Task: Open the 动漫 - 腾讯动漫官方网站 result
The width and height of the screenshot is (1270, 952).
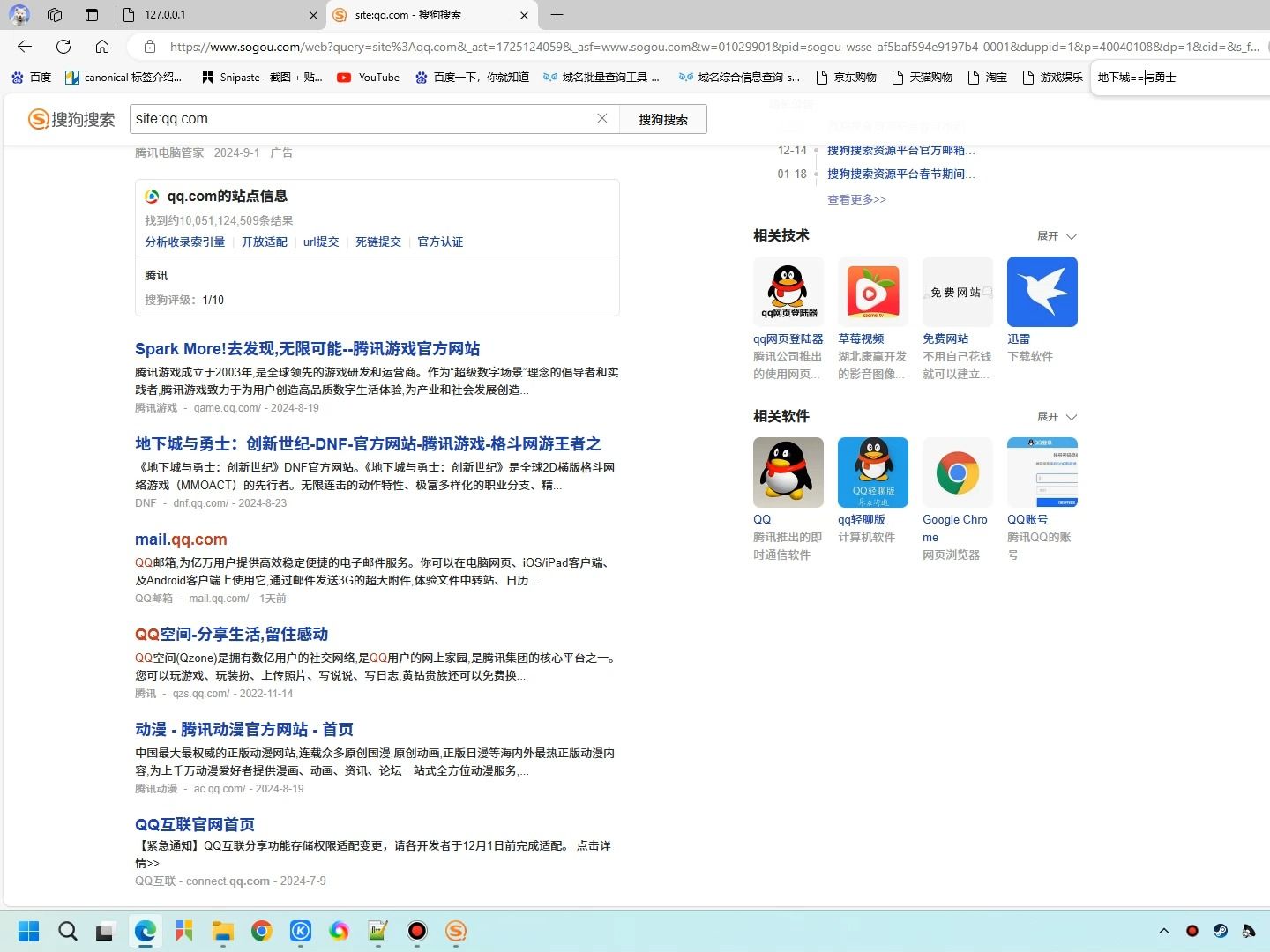Action: pyautogui.click(x=244, y=730)
